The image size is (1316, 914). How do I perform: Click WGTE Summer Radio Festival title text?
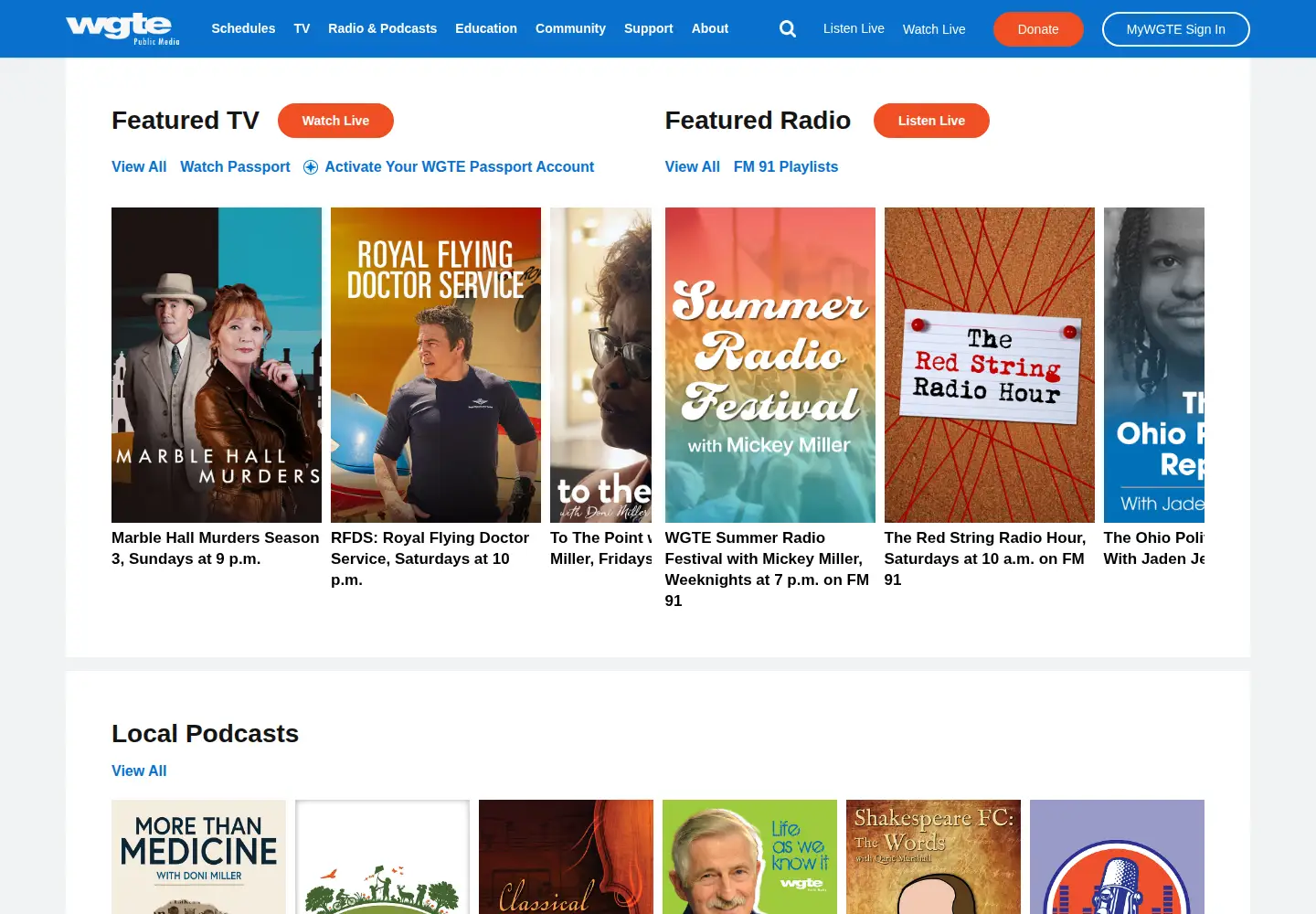pos(767,569)
